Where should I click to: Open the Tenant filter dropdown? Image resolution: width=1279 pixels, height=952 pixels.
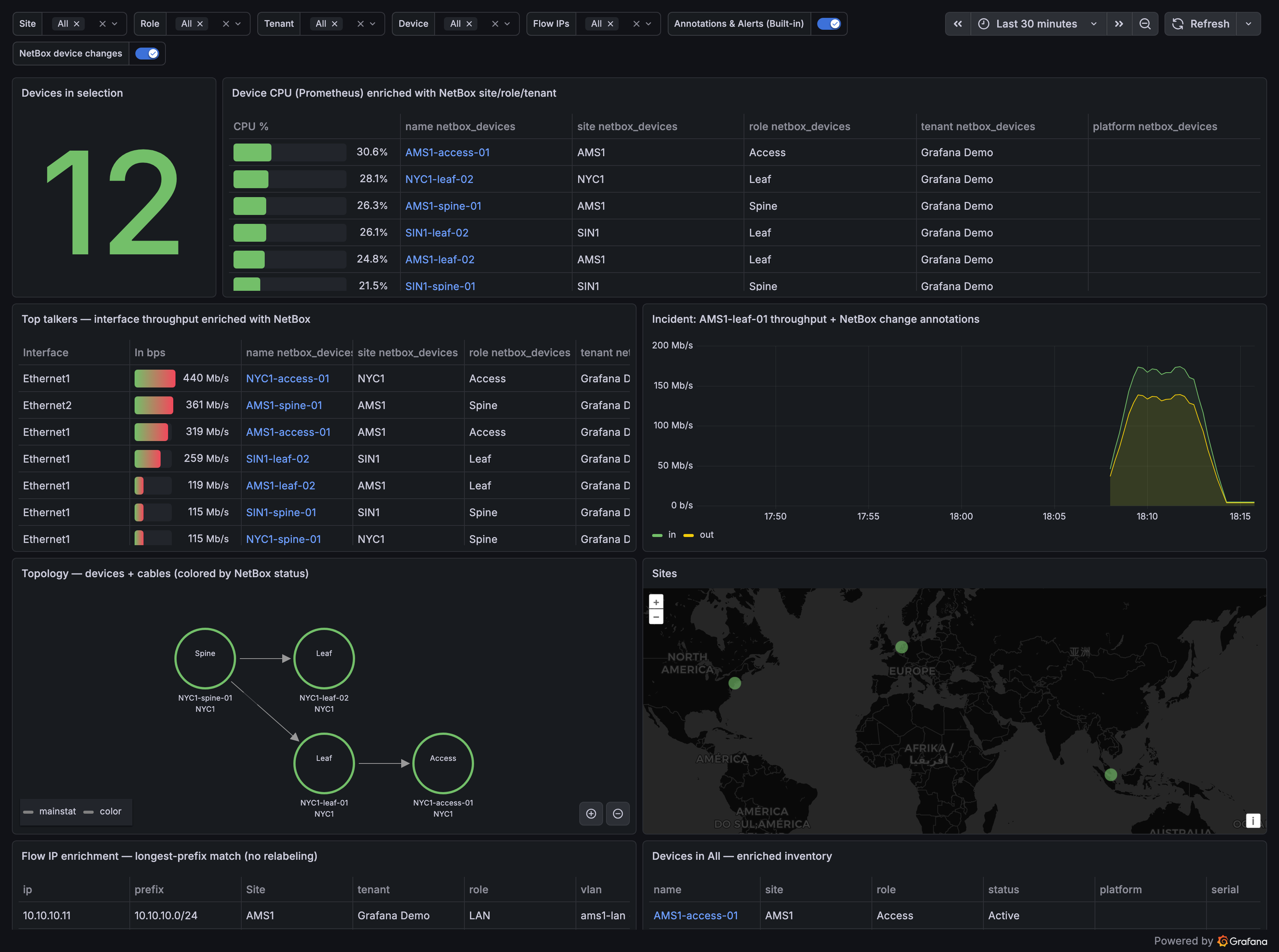click(373, 24)
